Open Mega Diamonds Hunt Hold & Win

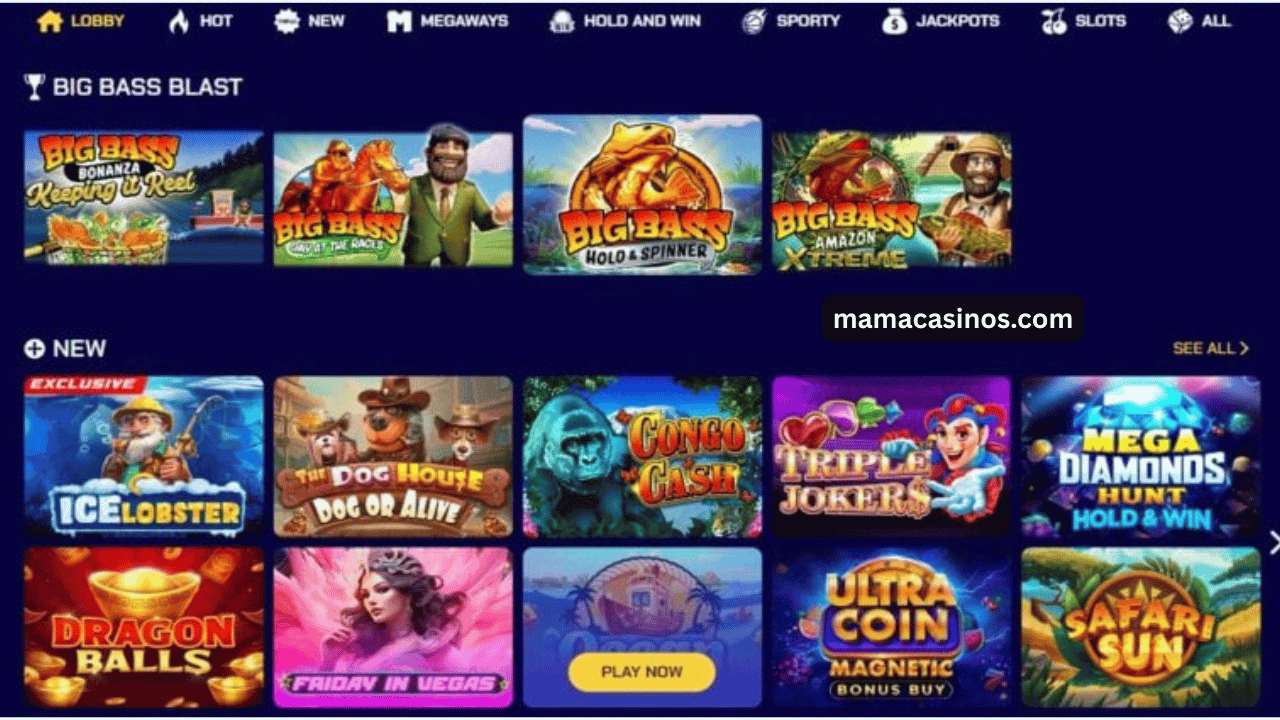point(1140,457)
